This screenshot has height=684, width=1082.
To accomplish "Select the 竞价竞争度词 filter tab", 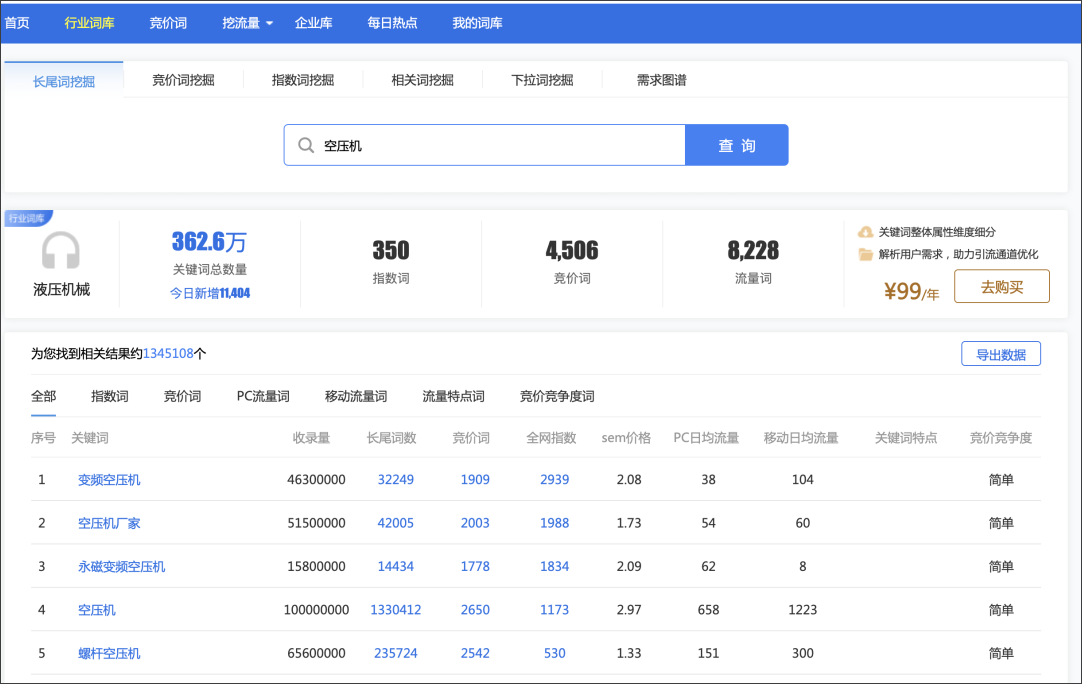I will point(557,396).
